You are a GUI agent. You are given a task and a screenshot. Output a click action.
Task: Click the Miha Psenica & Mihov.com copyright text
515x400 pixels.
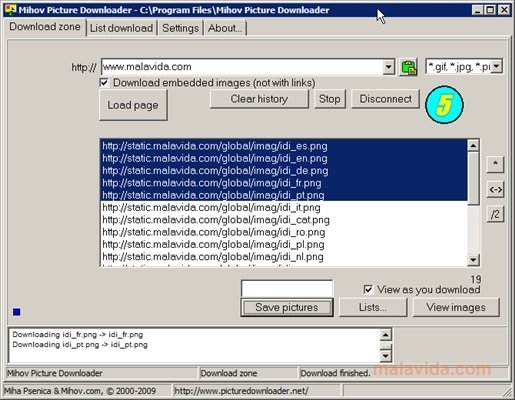[x=80, y=391]
